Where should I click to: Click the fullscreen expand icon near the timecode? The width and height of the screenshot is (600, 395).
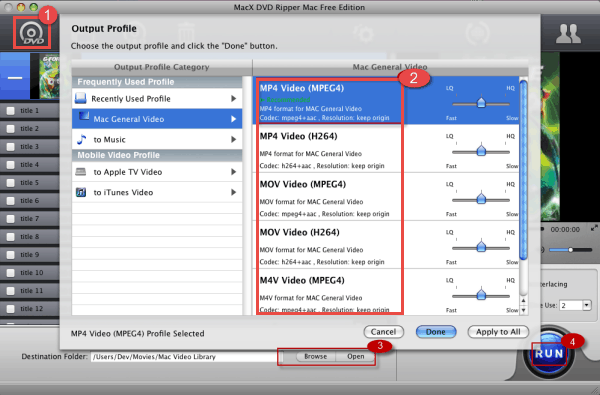[x=594, y=228]
